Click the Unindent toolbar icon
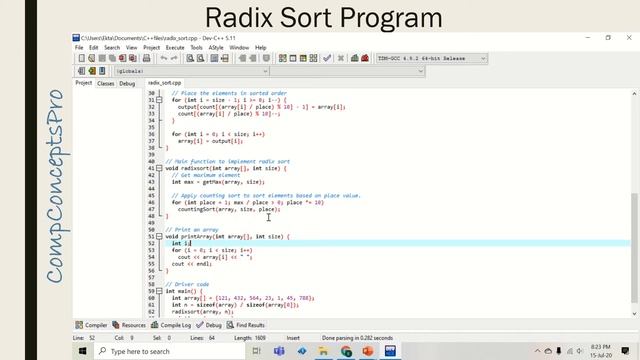This screenshot has width=640, height=360. tap(253, 58)
